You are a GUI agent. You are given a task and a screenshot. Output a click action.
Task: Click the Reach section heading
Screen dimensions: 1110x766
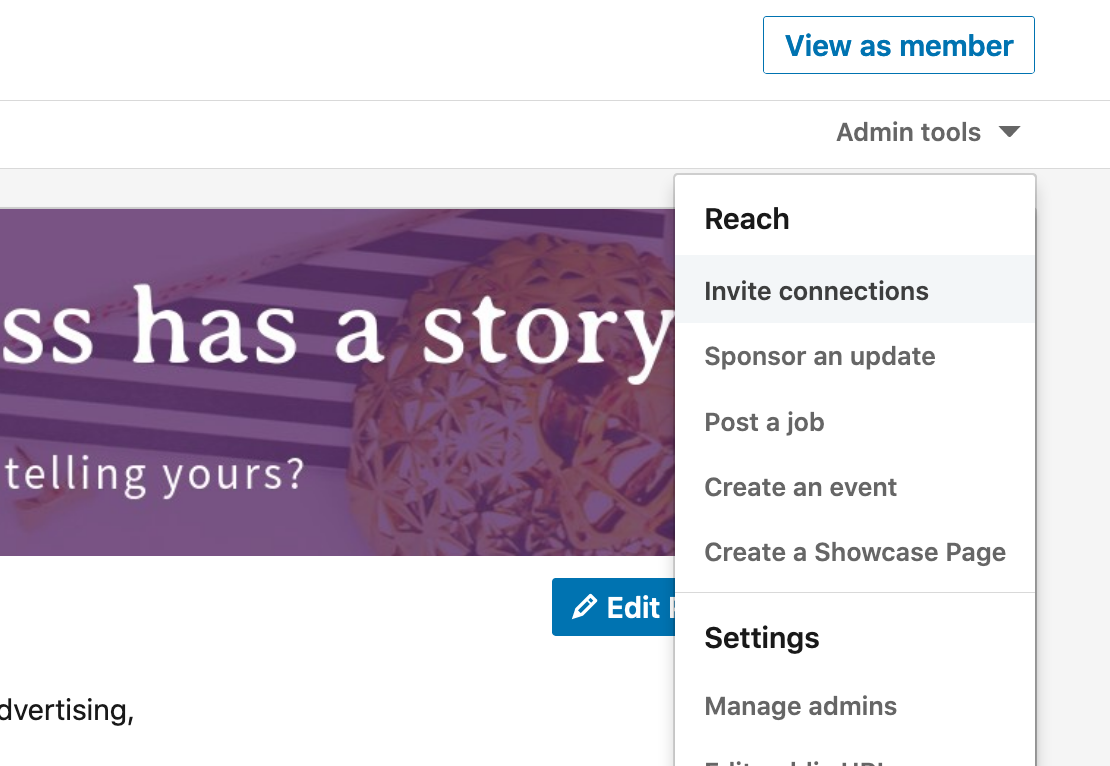746,219
